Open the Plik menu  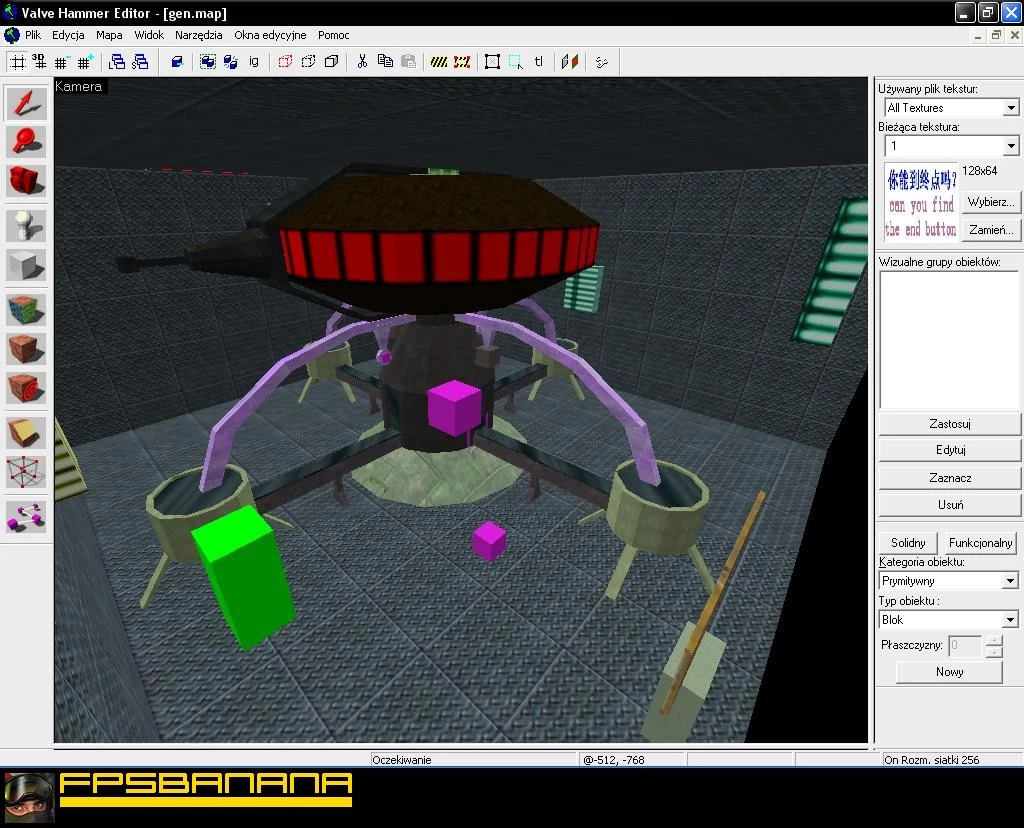pyautogui.click(x=33, y=35)
